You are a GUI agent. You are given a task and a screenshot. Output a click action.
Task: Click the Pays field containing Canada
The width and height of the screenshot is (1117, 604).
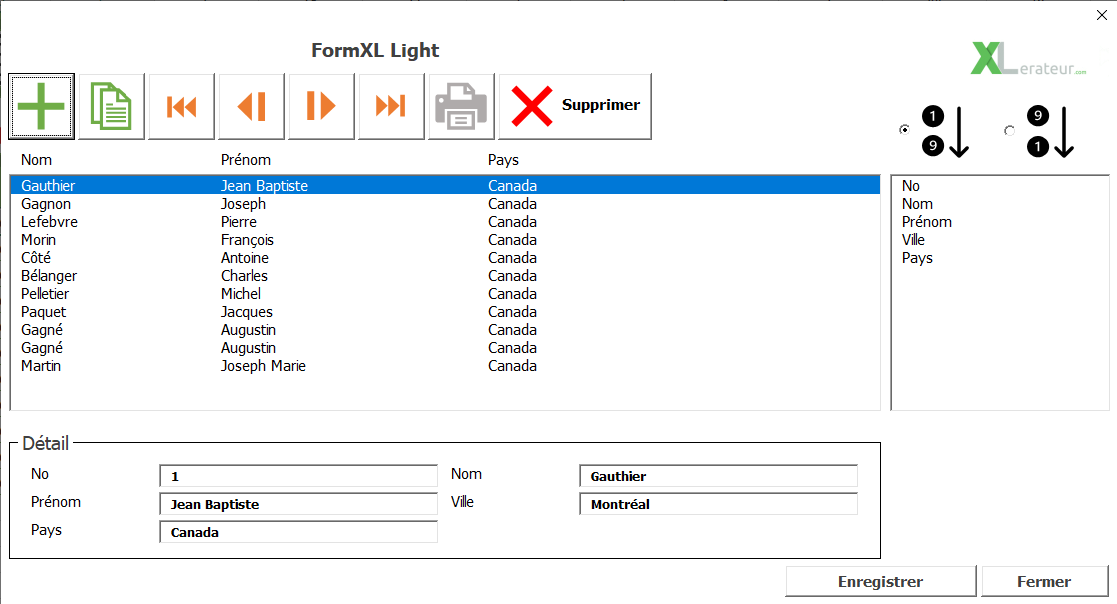point(298,532)
